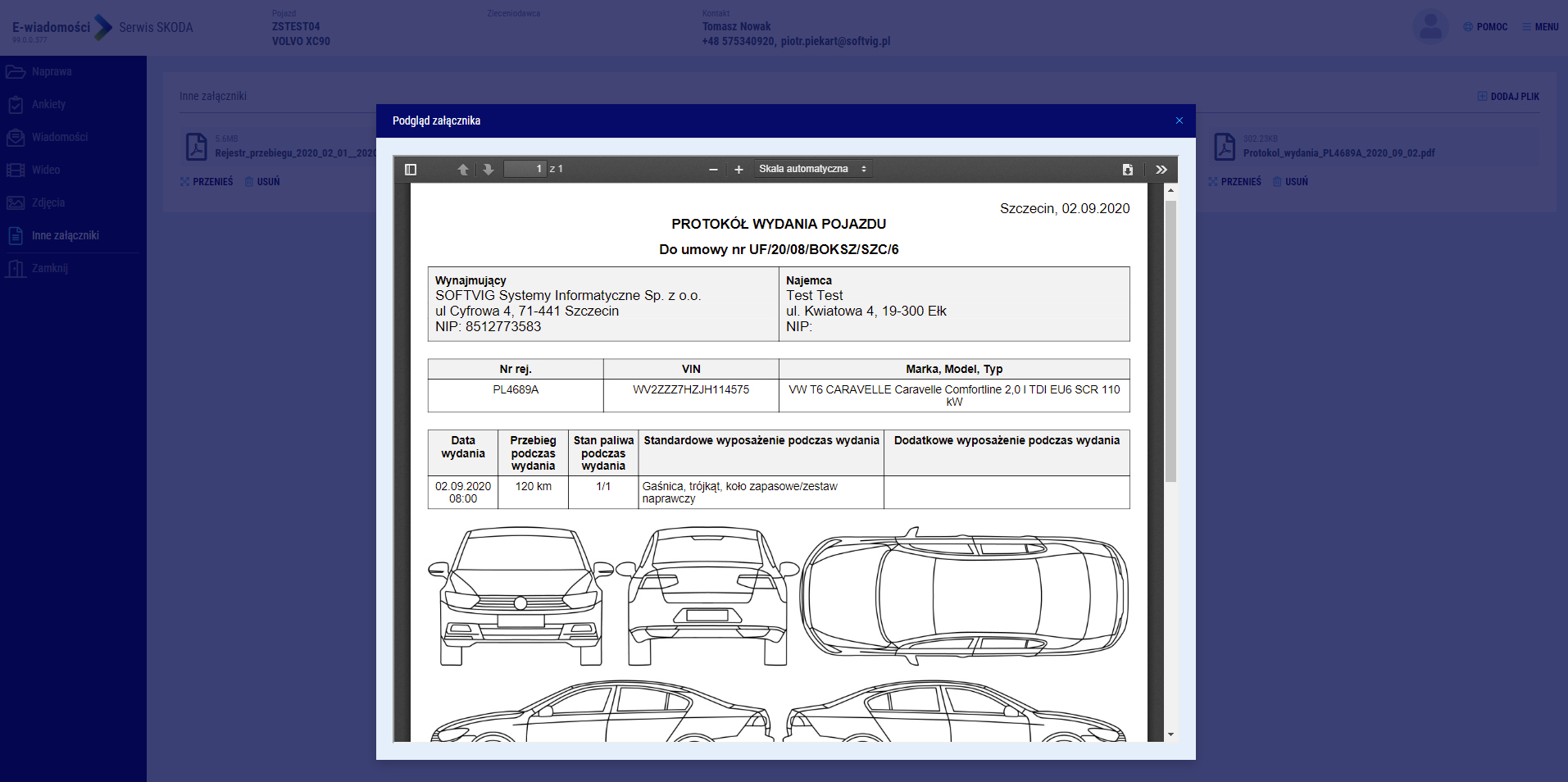Zoom in the PDF document
The width and height of the screenshot is (1568, 782).
[739, 170]
